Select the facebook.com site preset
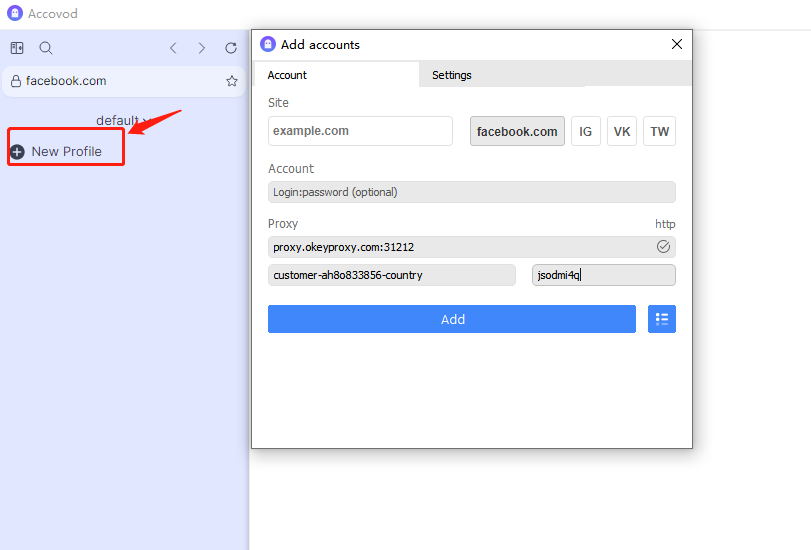This screenshot has width=811, height=550. tap(517, 131)
